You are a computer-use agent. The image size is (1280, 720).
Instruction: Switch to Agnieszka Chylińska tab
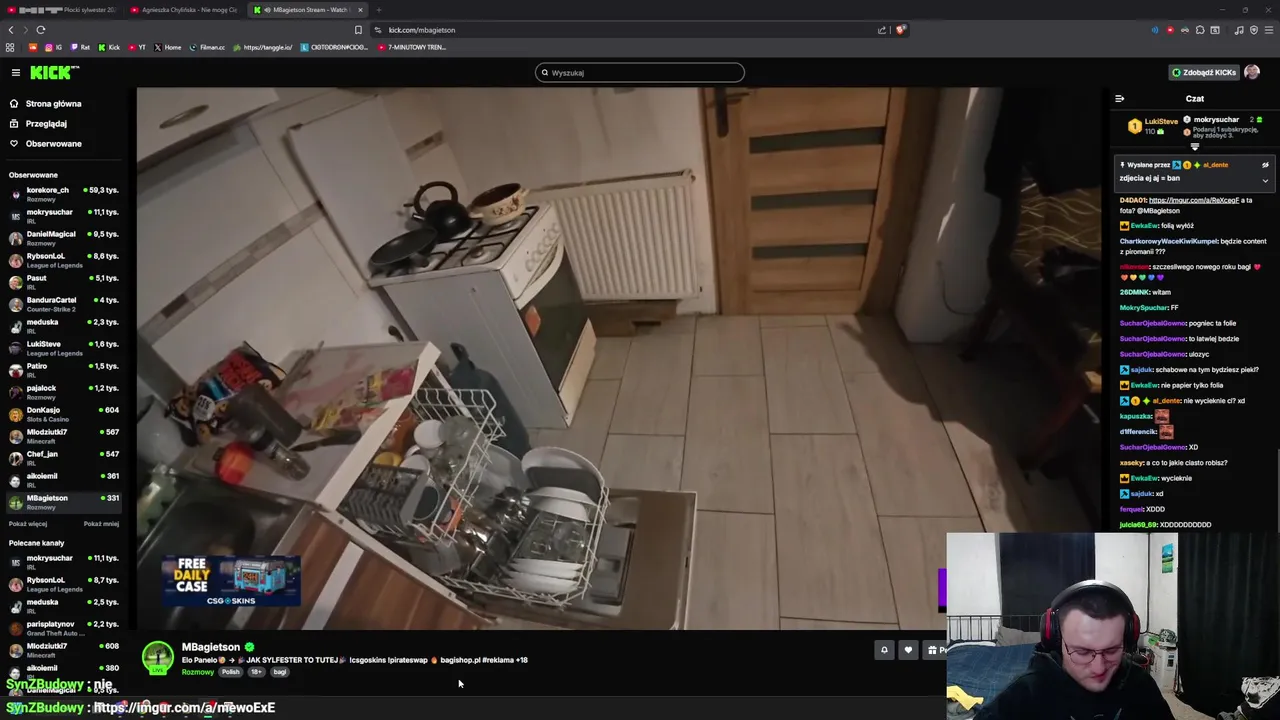186,10
